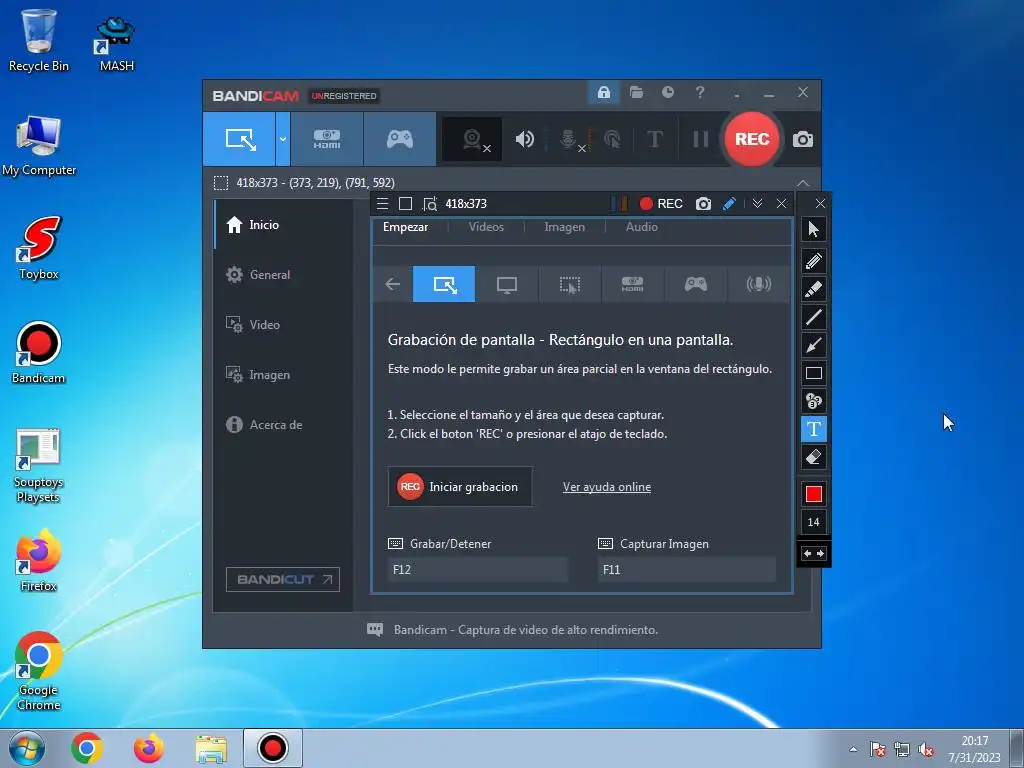Open the scheduled recording clock icon
The width and height of the screenshot is (1024, 768).
tap(667, 92)
